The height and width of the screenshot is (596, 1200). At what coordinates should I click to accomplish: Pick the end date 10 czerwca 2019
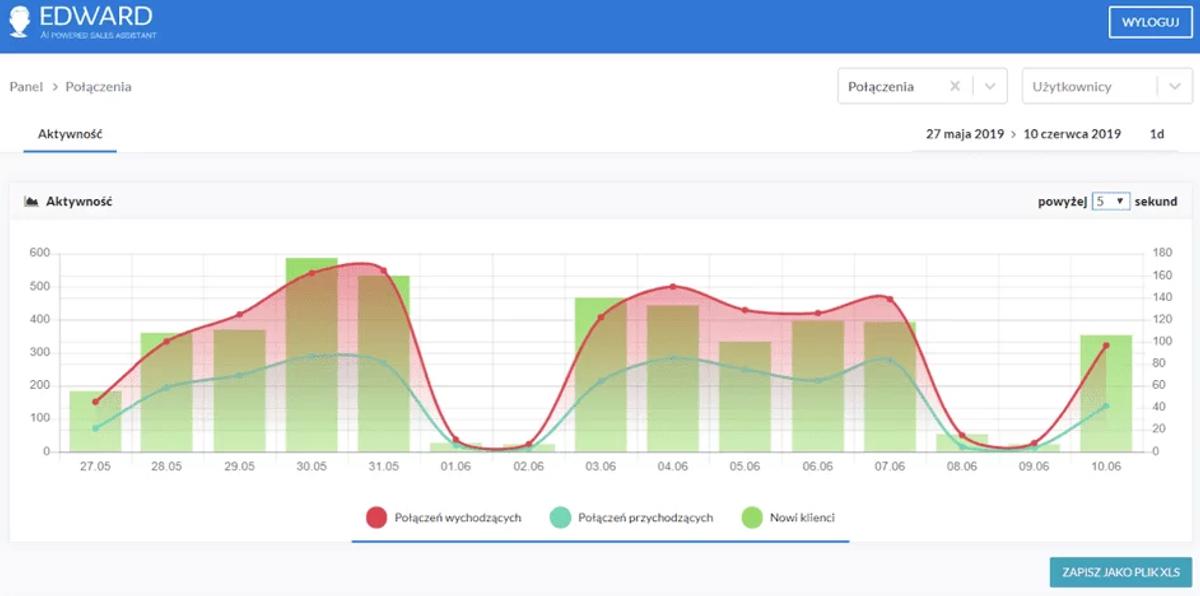click(1072, 134)
